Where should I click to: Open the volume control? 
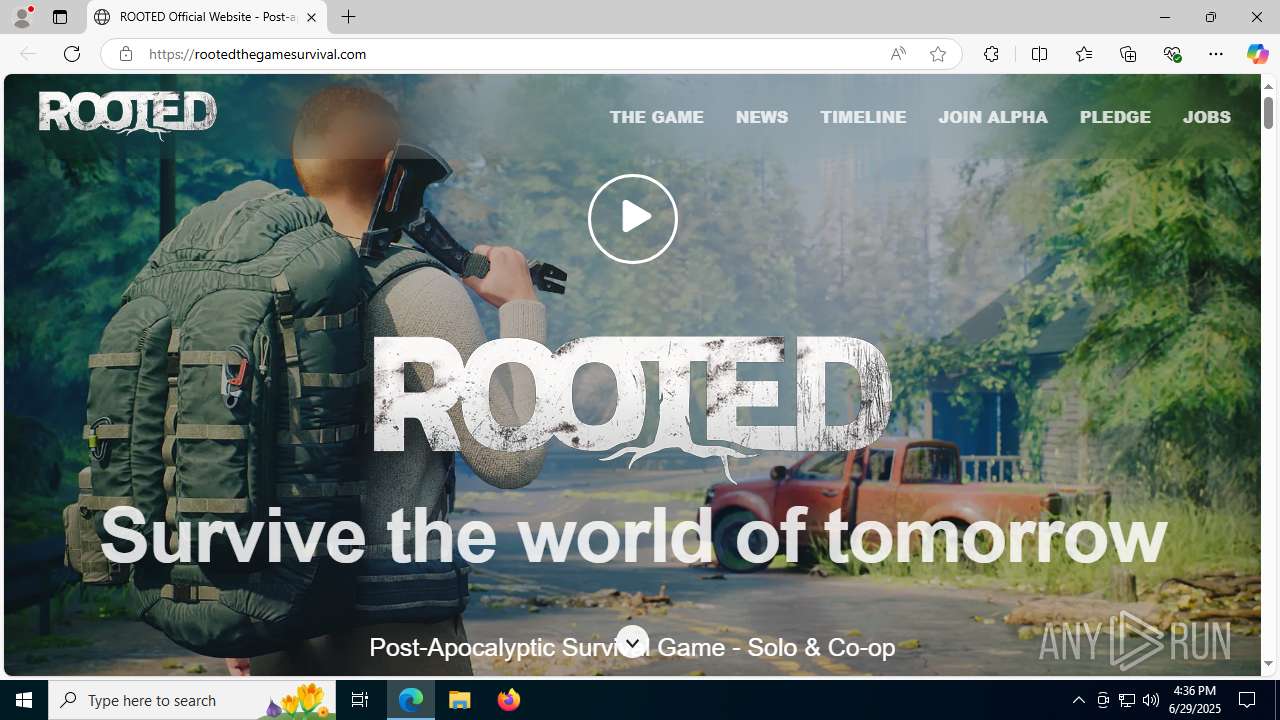pos(1151,700)
